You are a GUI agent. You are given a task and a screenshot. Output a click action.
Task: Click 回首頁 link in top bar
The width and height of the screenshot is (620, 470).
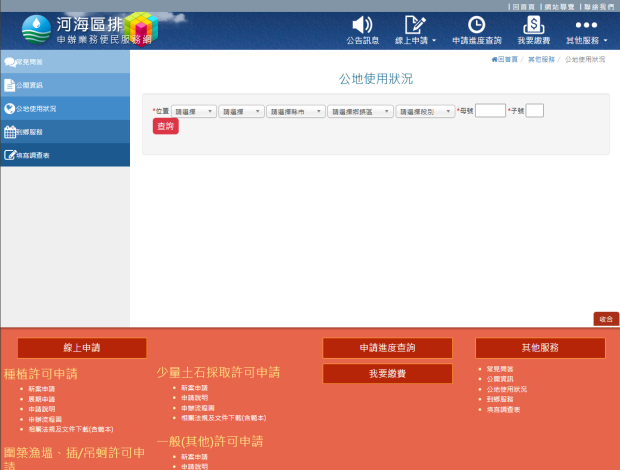coord(524,7)
